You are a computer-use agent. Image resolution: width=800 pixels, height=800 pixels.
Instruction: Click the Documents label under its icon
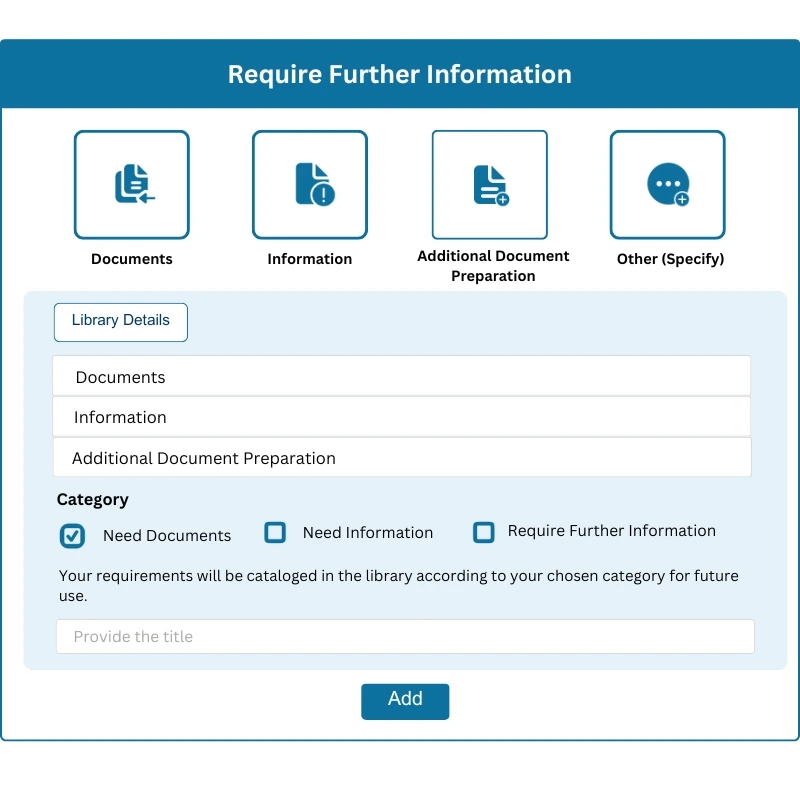[x=131, y=258]
